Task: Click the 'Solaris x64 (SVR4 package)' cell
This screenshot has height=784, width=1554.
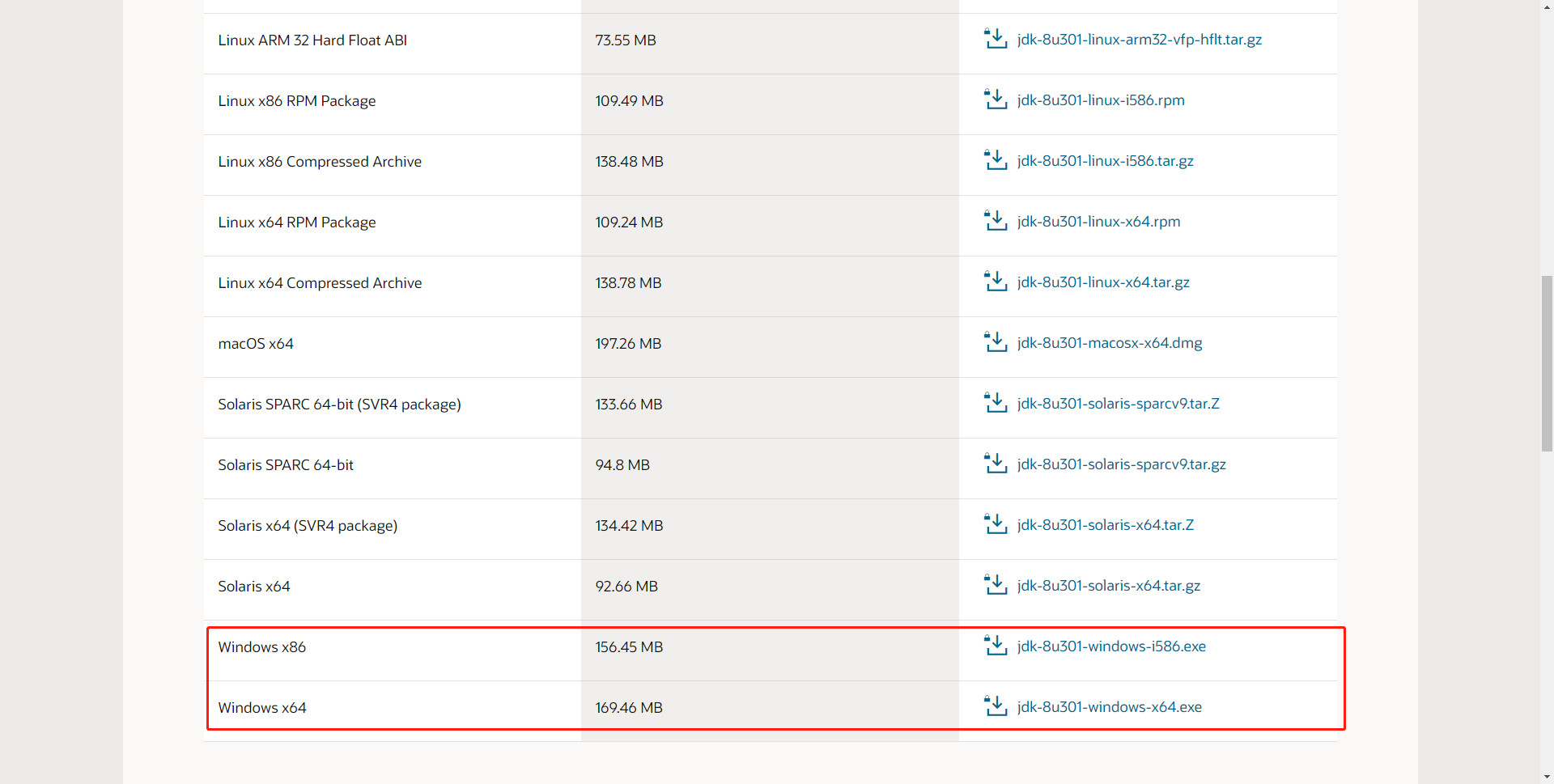Action: (x=393, y=529)
